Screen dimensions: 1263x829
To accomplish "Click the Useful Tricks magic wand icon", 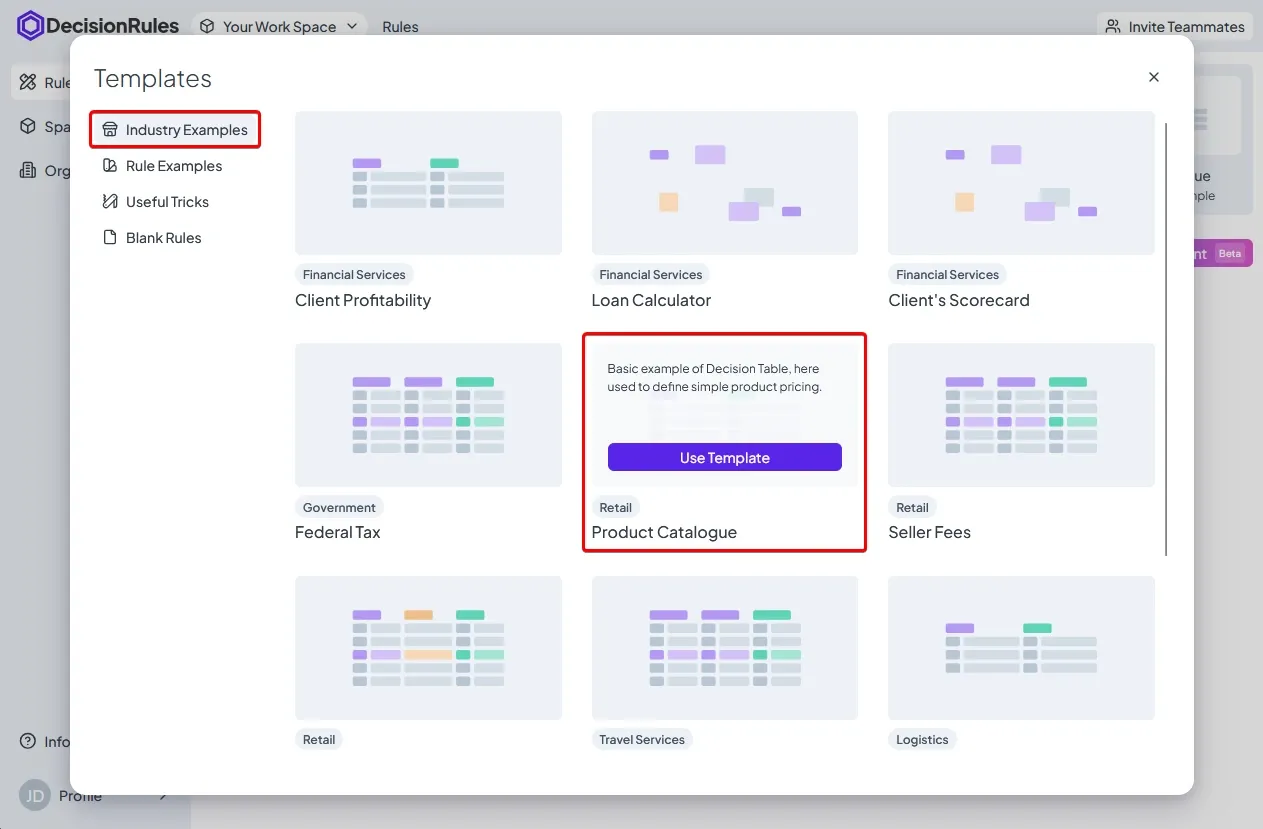I will 110,202.
